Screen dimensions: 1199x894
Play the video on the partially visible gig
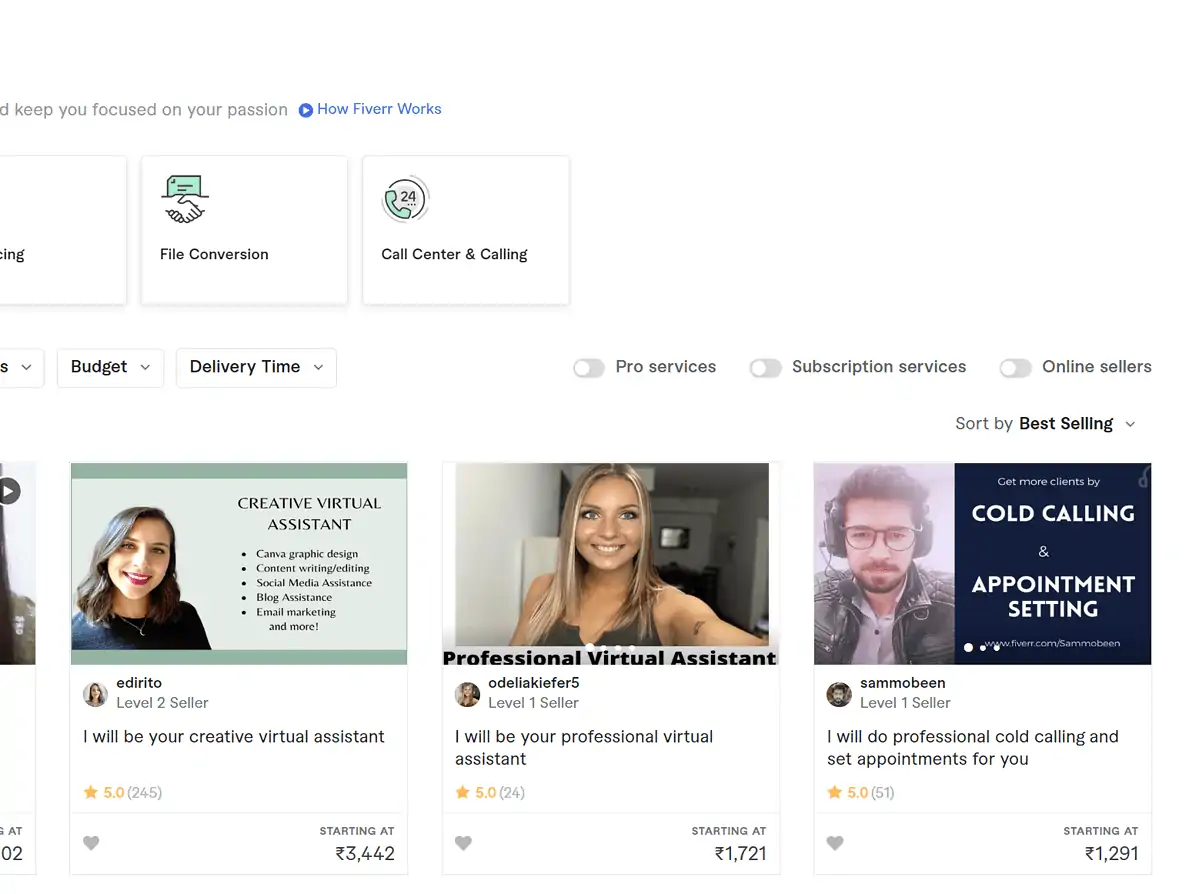tap(8, 491)
